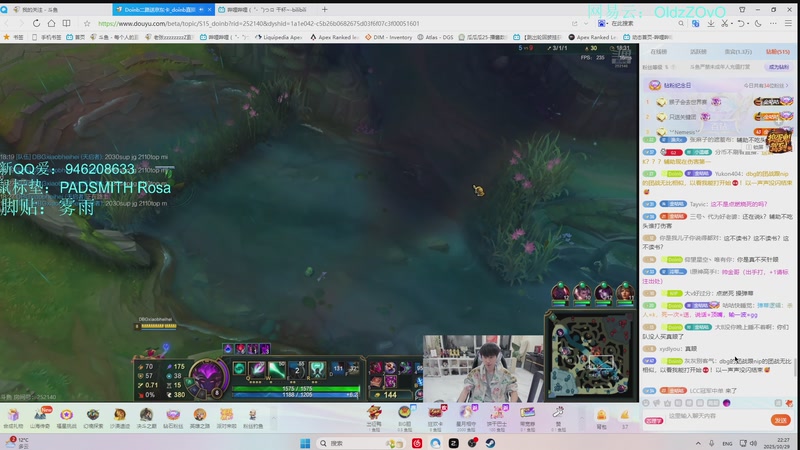Click the game minimap in stream
This screenshot has height=450, width=800.
[x=589, y=355]
